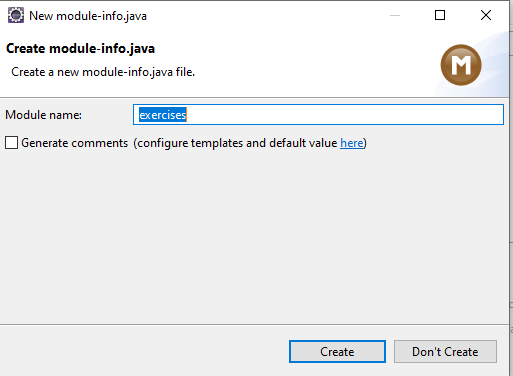Click the bold 'Create module-info.java' heading
Viewport: 513px width, 376px height.
pos(80,49)
